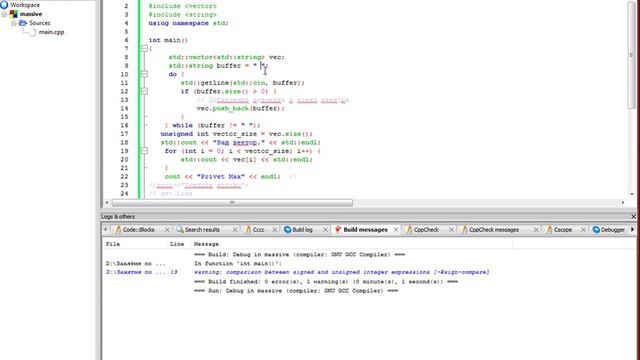640x360 pixels.
Task: Open the CppCheck messages tab
Action: [x=493, y=230]
